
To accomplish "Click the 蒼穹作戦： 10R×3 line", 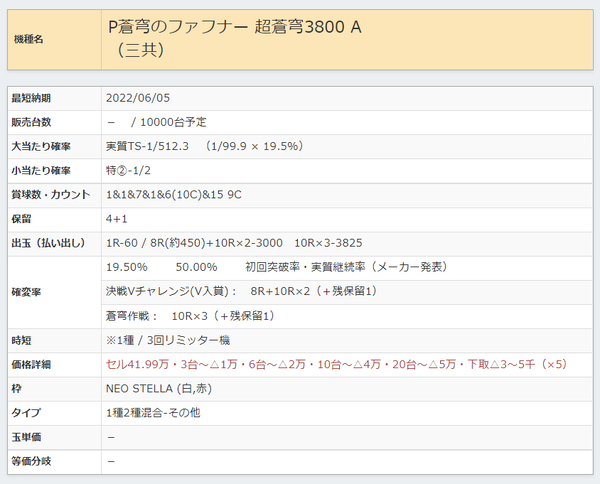I will click(191, 316).
